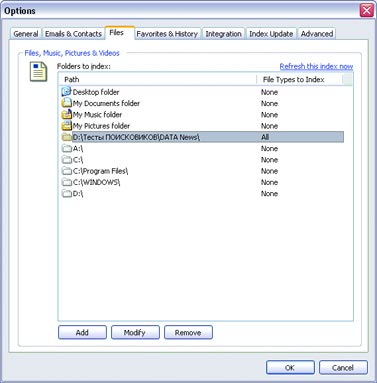The image size is (377, 383).
Task: Sort by the Path column header
Action: [x=157, y=79]
